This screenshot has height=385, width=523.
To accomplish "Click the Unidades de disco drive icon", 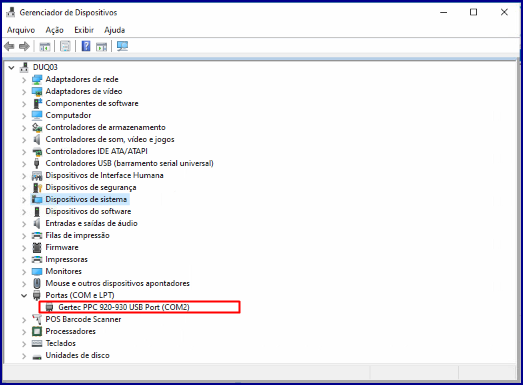I will tap(37, 357).
